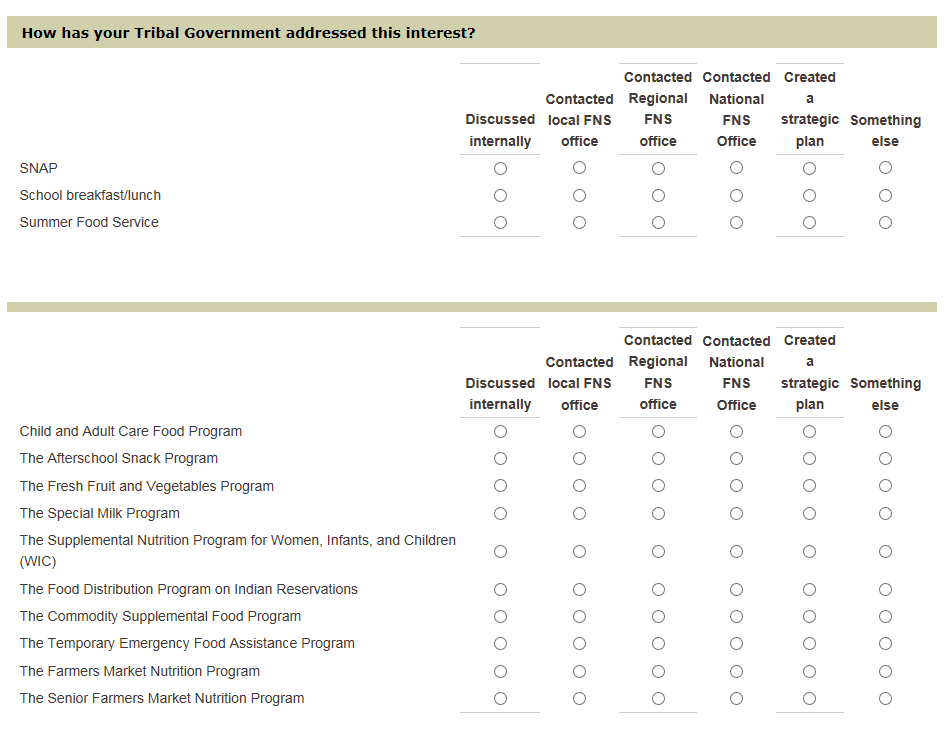Choose 'Contacted National FNS Office' for Special Milk Program
This screenshot has height=741, width=944.
736,513
